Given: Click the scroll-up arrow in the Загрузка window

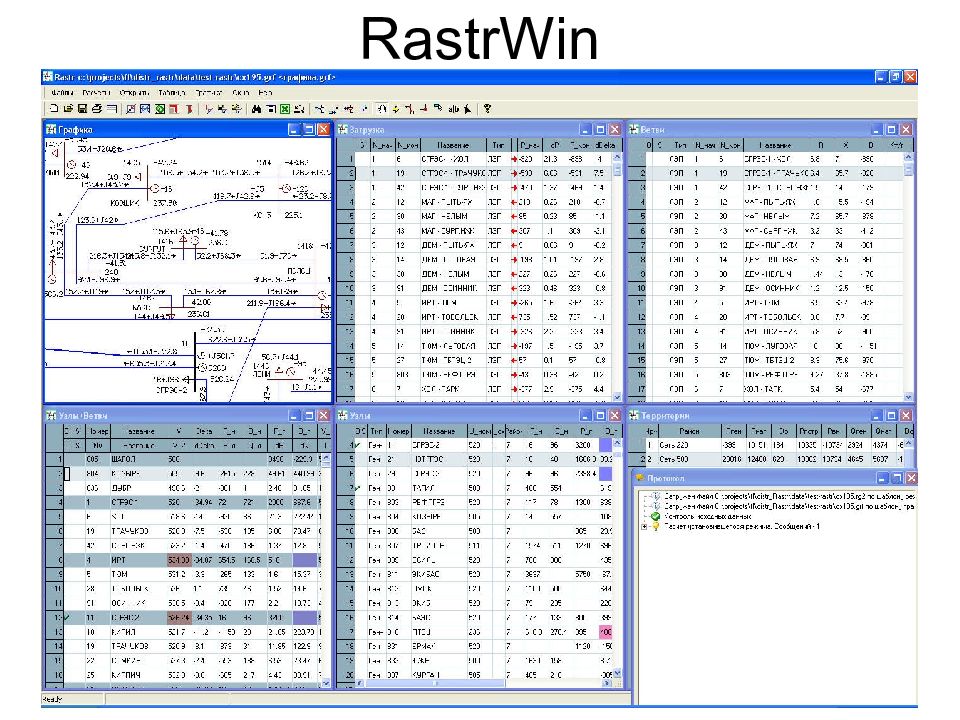Looking at the screenshot, I should [617, 157].
